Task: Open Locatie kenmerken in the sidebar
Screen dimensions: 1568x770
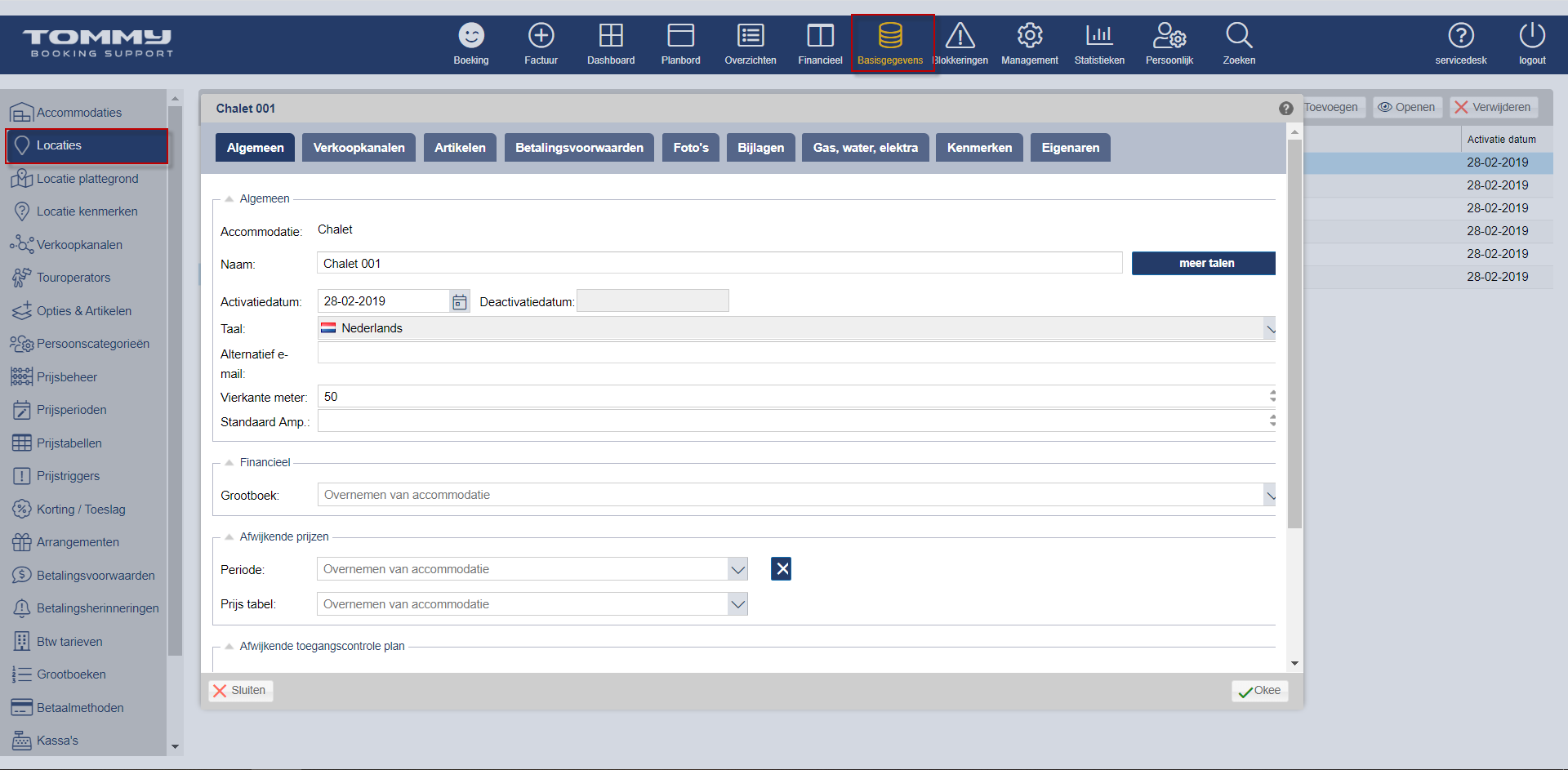Action: [85, 211]
